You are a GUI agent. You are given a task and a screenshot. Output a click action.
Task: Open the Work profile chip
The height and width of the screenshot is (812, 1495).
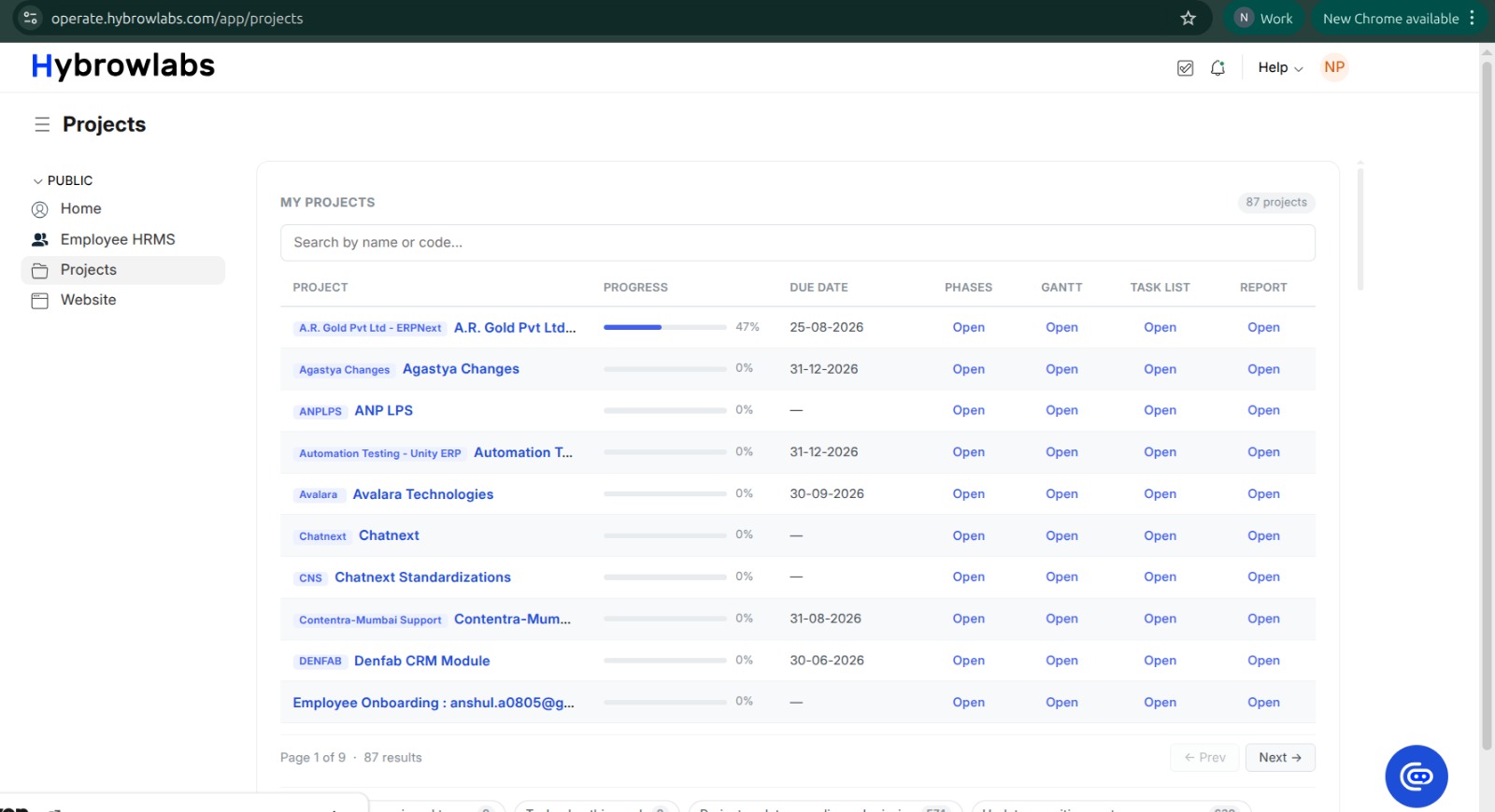[x=1264, y=18]
